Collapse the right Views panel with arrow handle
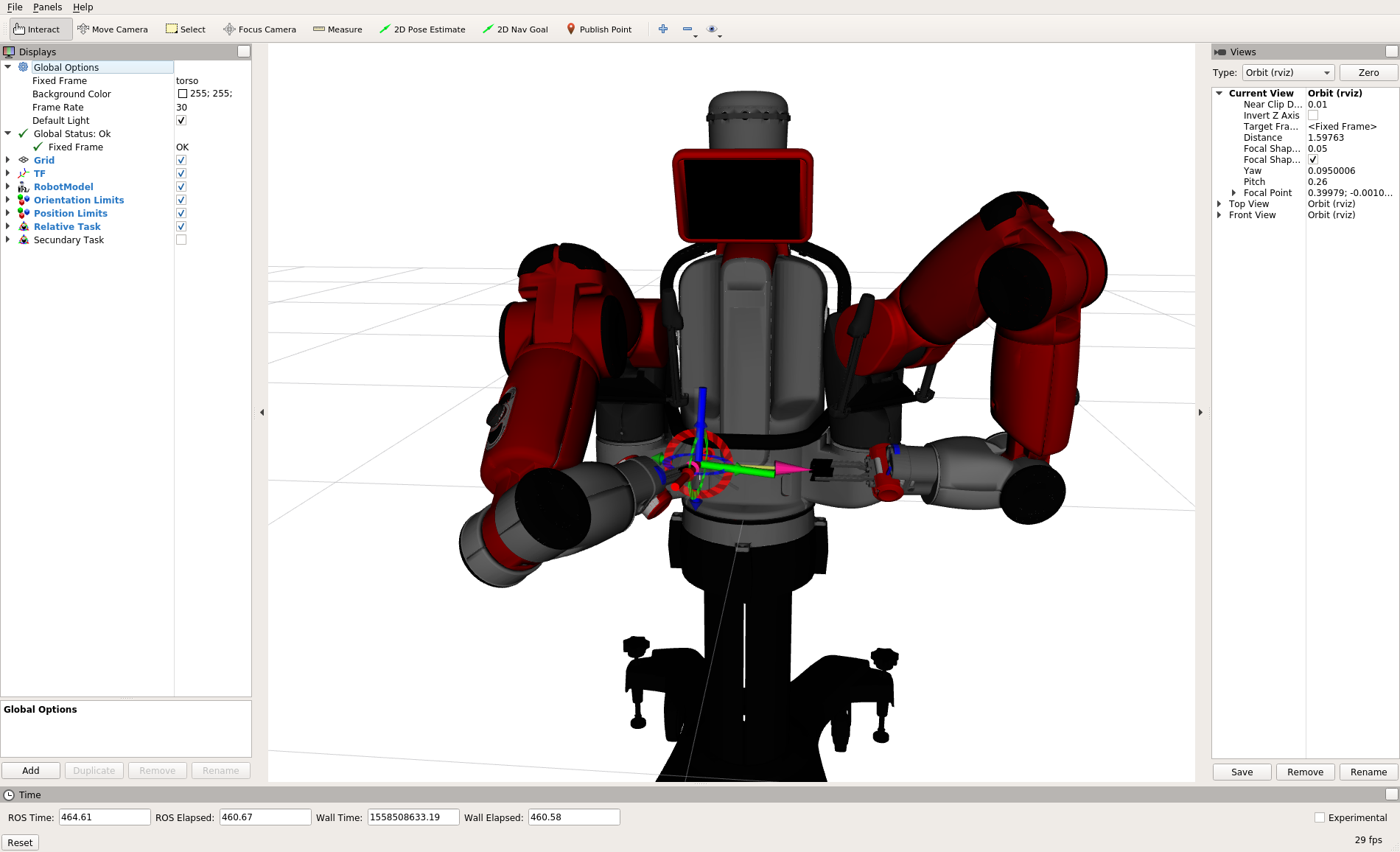 coord(1200,412)
